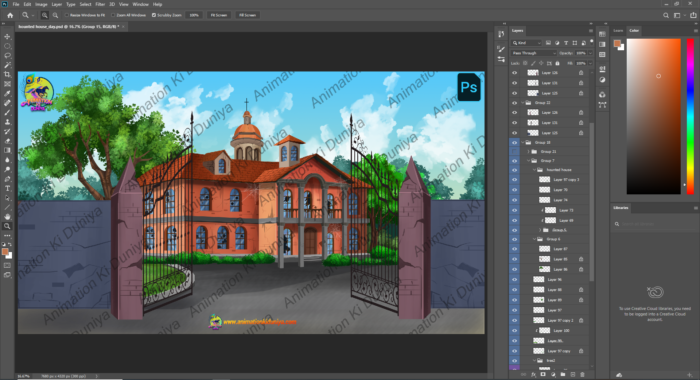Collapse the Group 22 folder
This screenshot has height=380, width=700.
click(x=523, y=103)
